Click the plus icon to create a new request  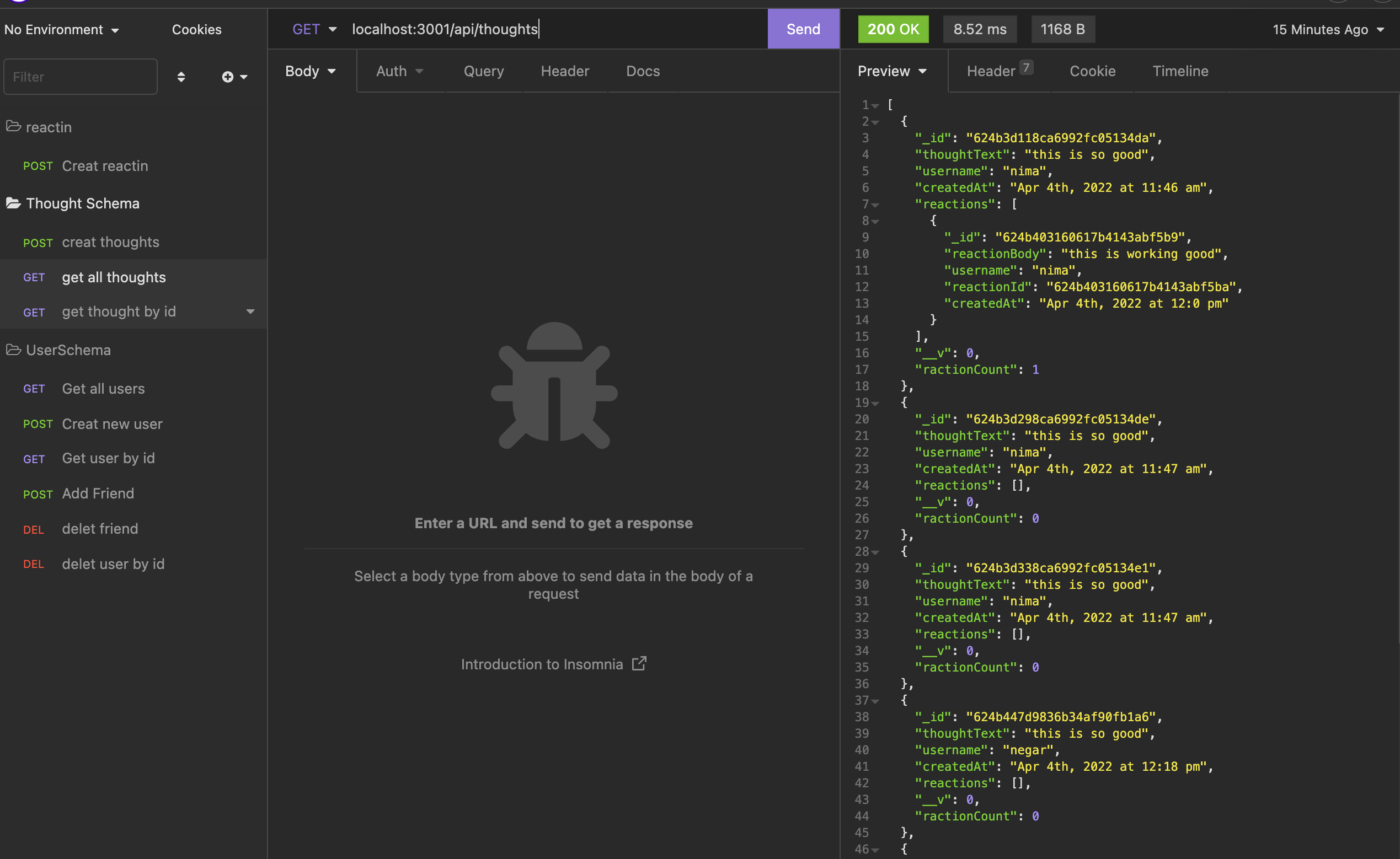(227, 76)
